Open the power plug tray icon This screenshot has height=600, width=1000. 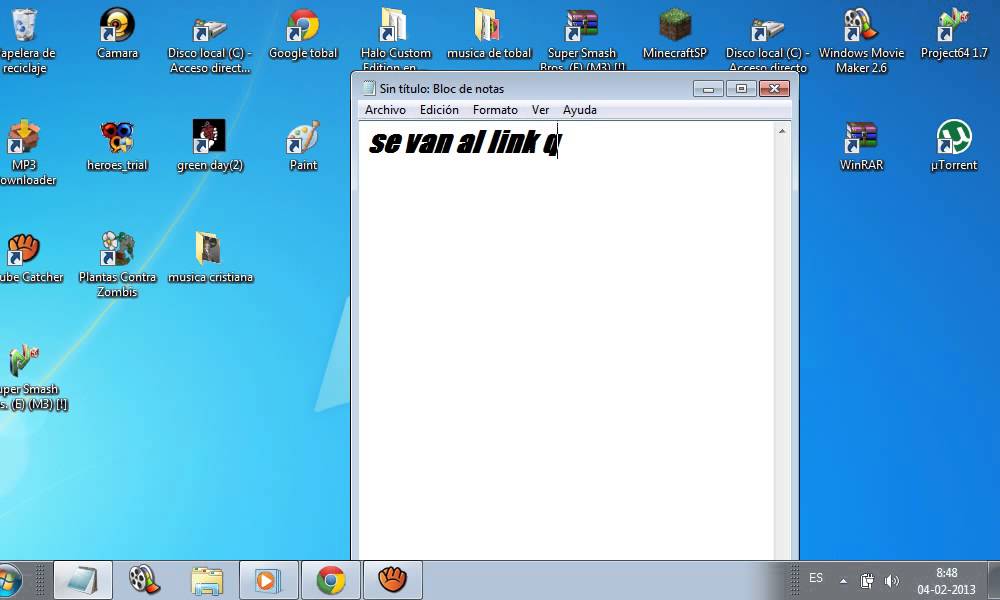pyautogui.click(x=867, y=581)
